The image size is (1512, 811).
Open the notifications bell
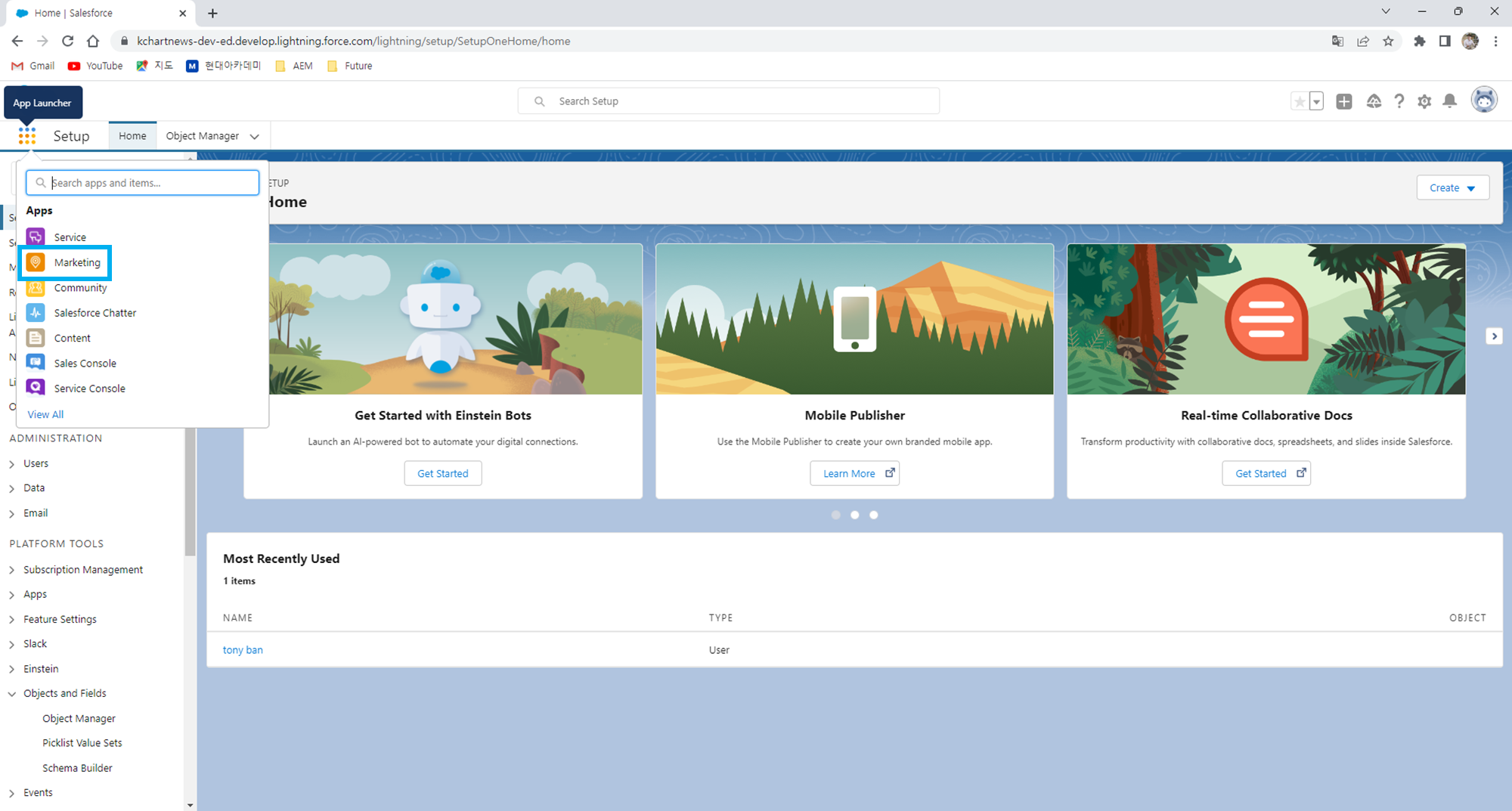(1450, 101)
